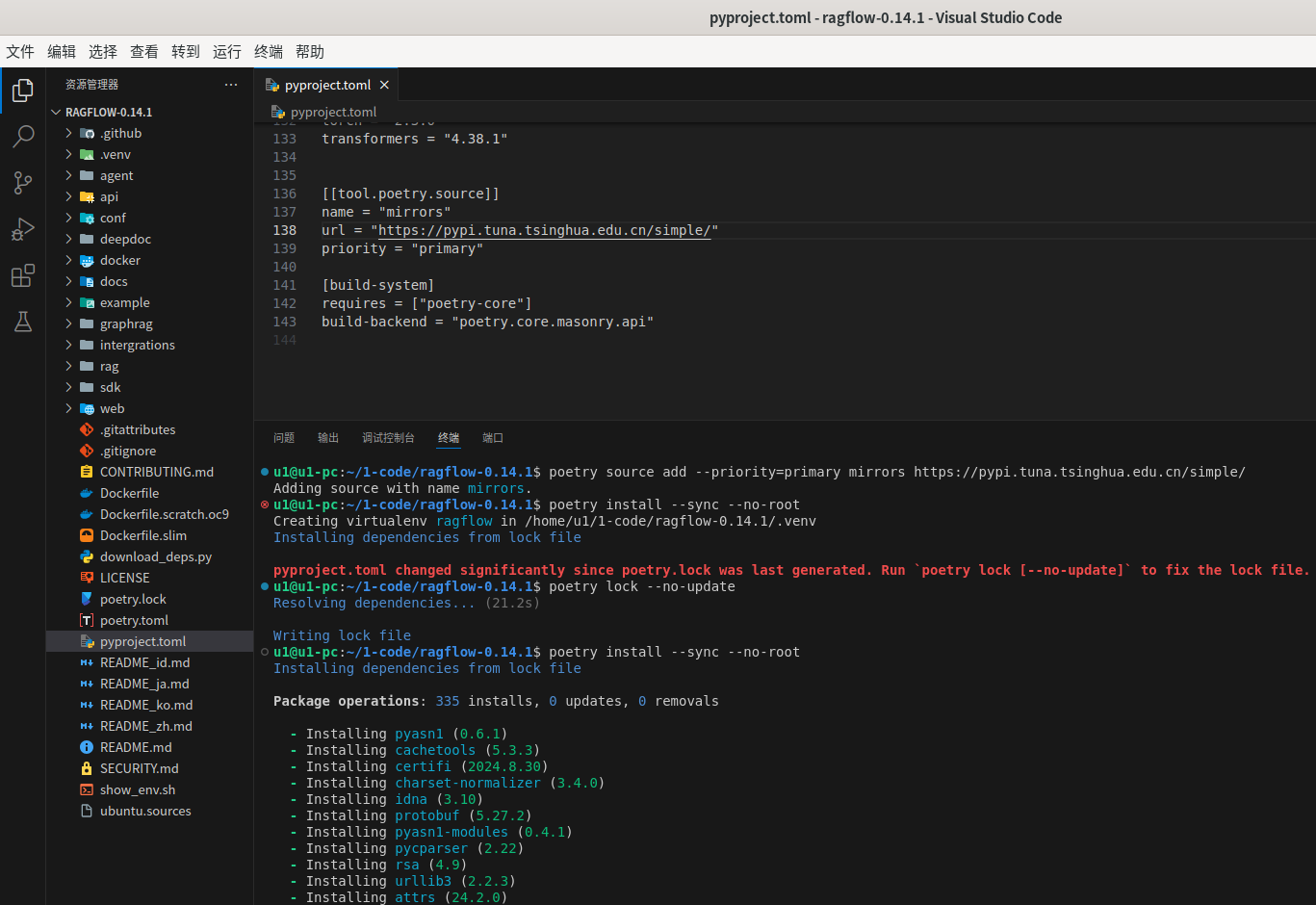1316x905 pixels.
Task: Open explorer panel more actions ellipsis
Action: 231,85
